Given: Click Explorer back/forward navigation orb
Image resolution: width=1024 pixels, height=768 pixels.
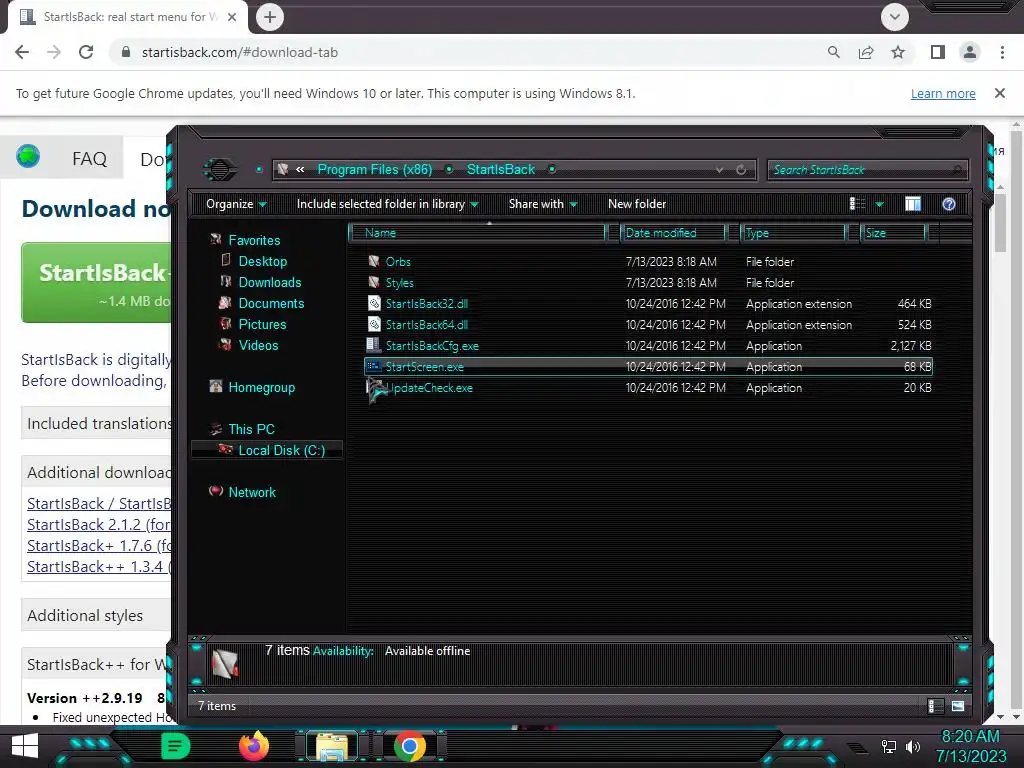Looking at the screenshot, I should pyautogui.click(x=221, y=170).
